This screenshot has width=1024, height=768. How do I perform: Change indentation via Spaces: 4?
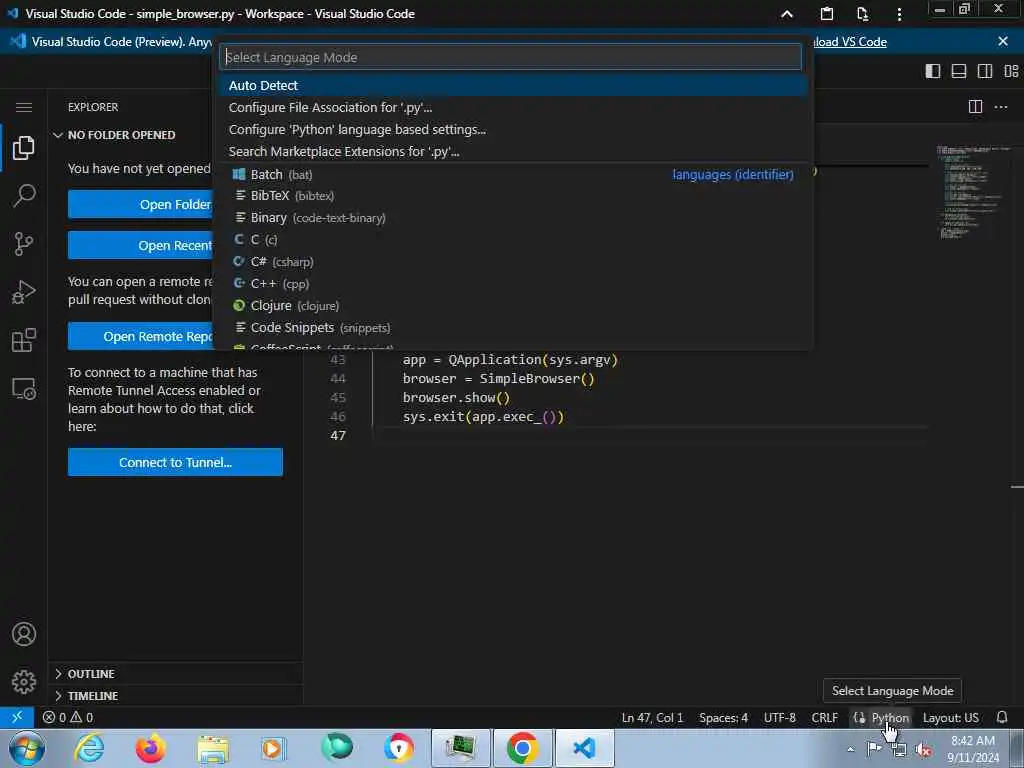(723, 717)
